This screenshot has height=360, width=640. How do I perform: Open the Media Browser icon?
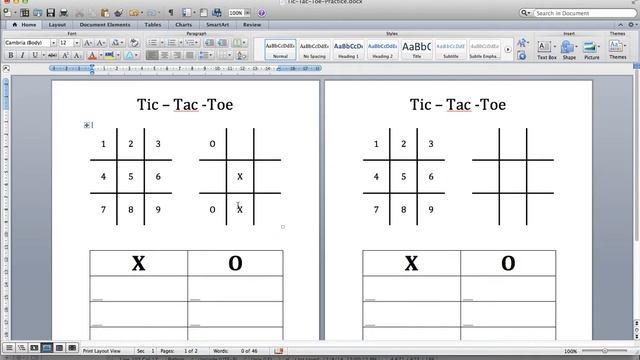(217, 13)
